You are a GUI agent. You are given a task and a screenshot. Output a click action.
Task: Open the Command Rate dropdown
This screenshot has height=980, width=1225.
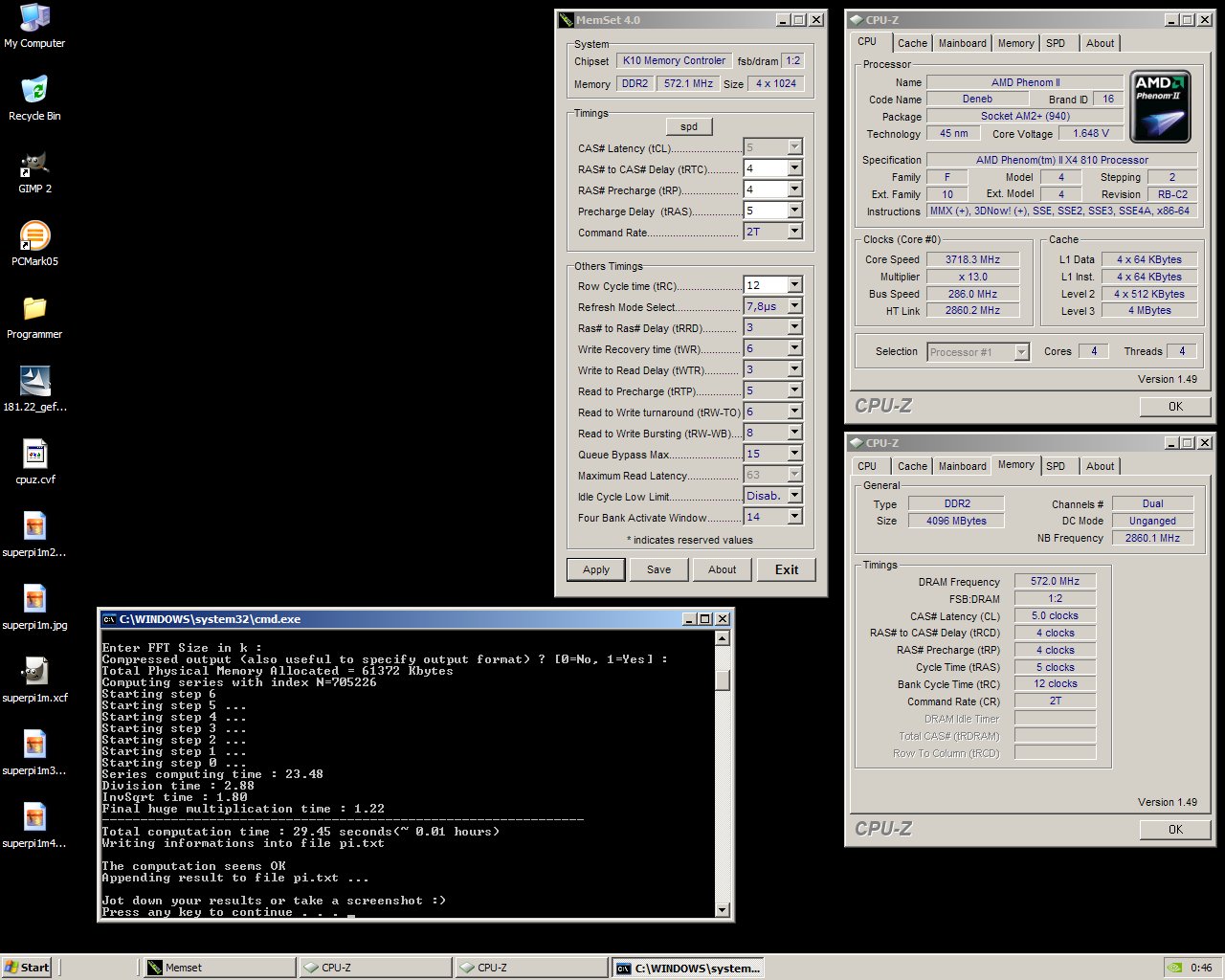click(794, 232)
